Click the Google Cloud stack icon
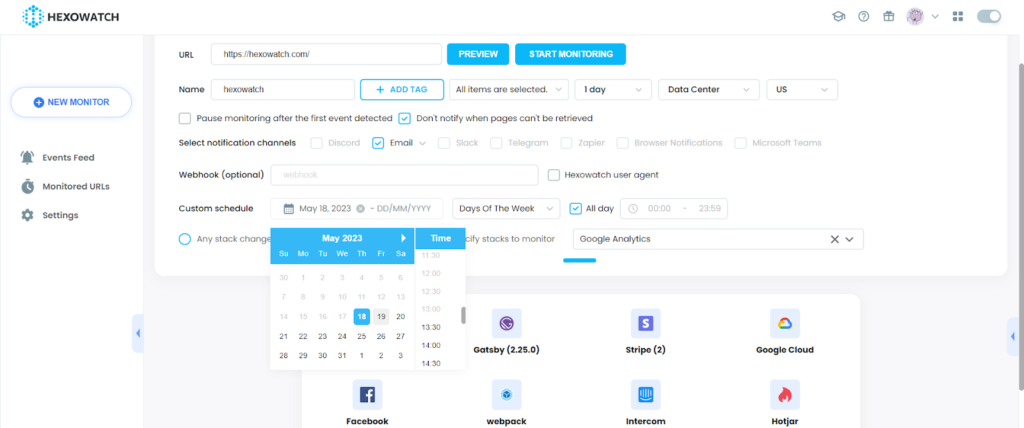 click(785, 323)
